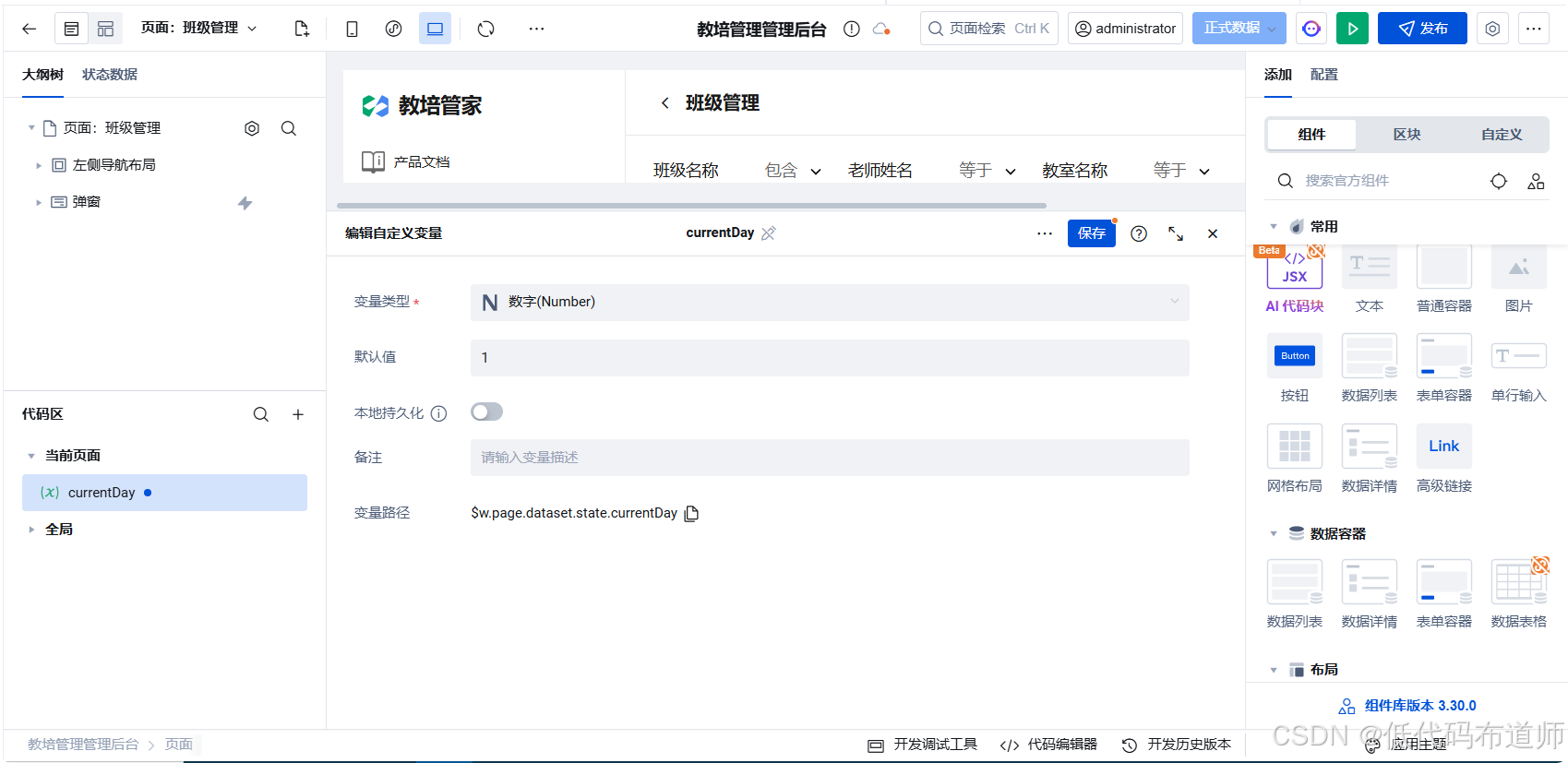1568x763 pixels.
Task: Click the 默认值 input field
Action: coord(829,358)
